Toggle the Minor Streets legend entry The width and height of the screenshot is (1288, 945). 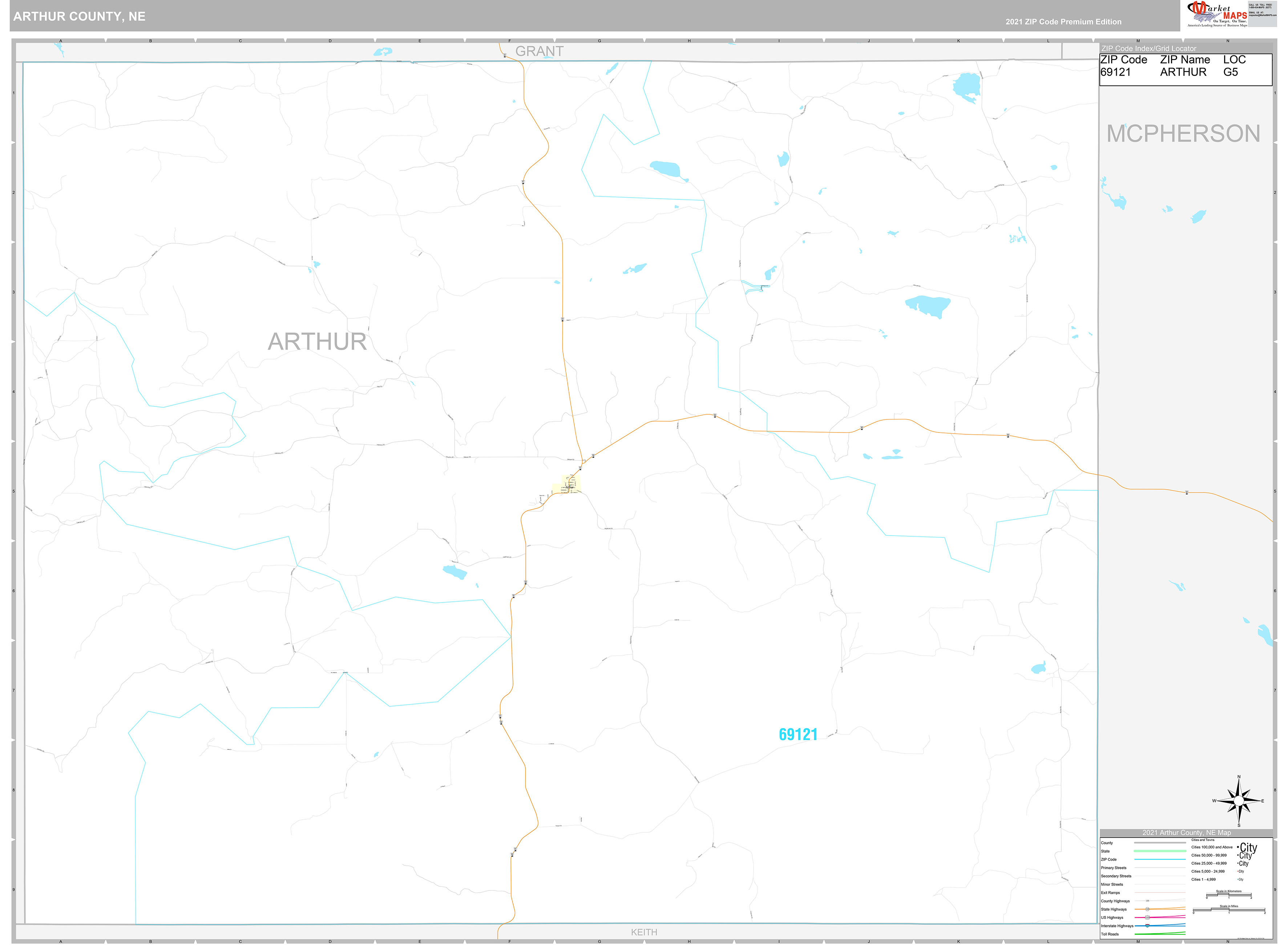pyautogui.click(x=1112, y=884)
